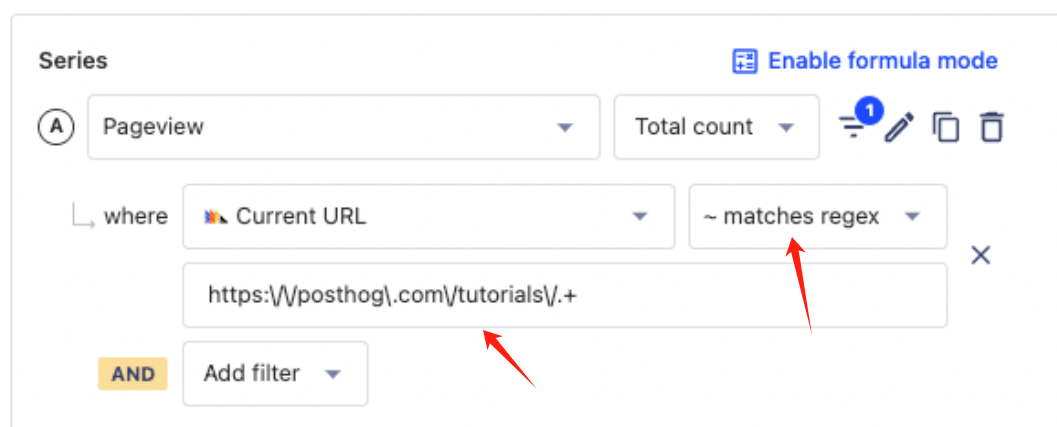Change the matches regex operator
The image size is (1057, 427).
[818, 217]
